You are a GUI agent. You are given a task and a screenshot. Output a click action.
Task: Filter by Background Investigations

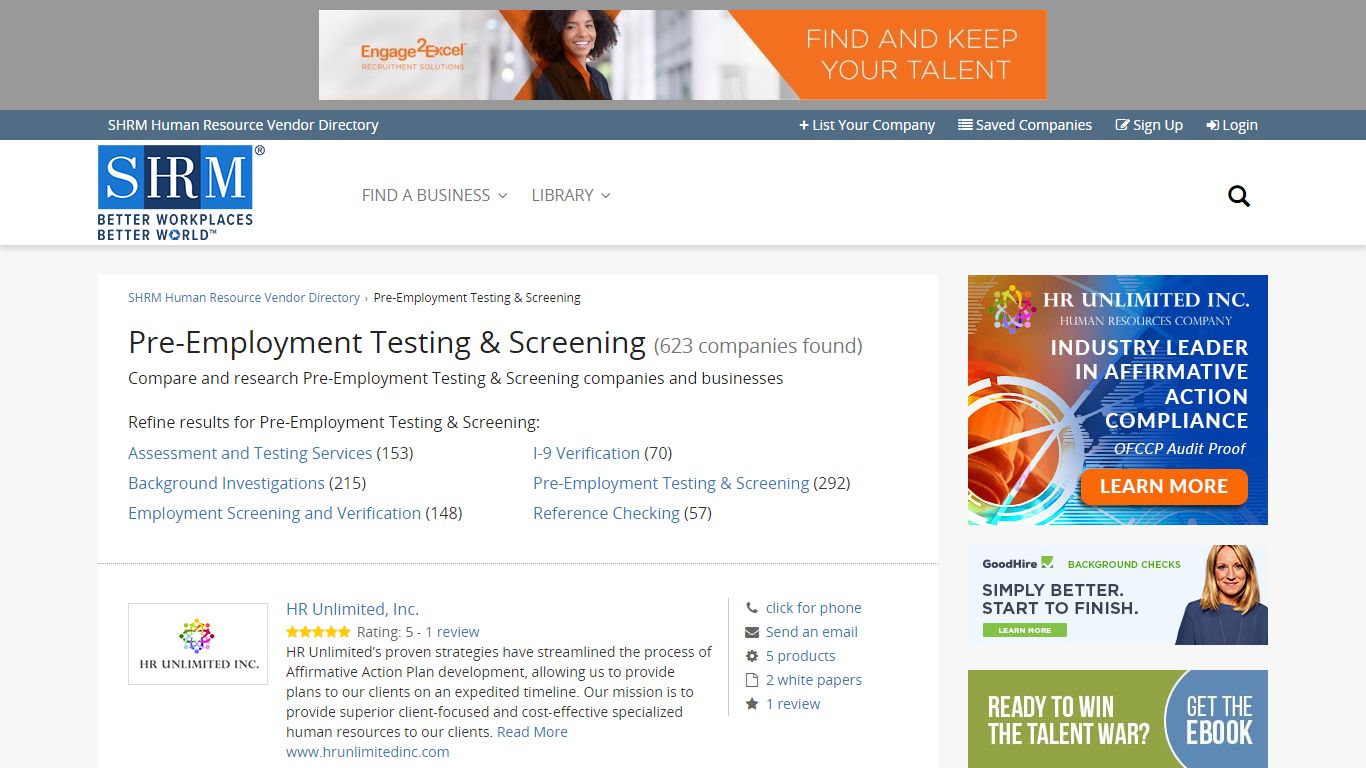[x=226, y=483]
